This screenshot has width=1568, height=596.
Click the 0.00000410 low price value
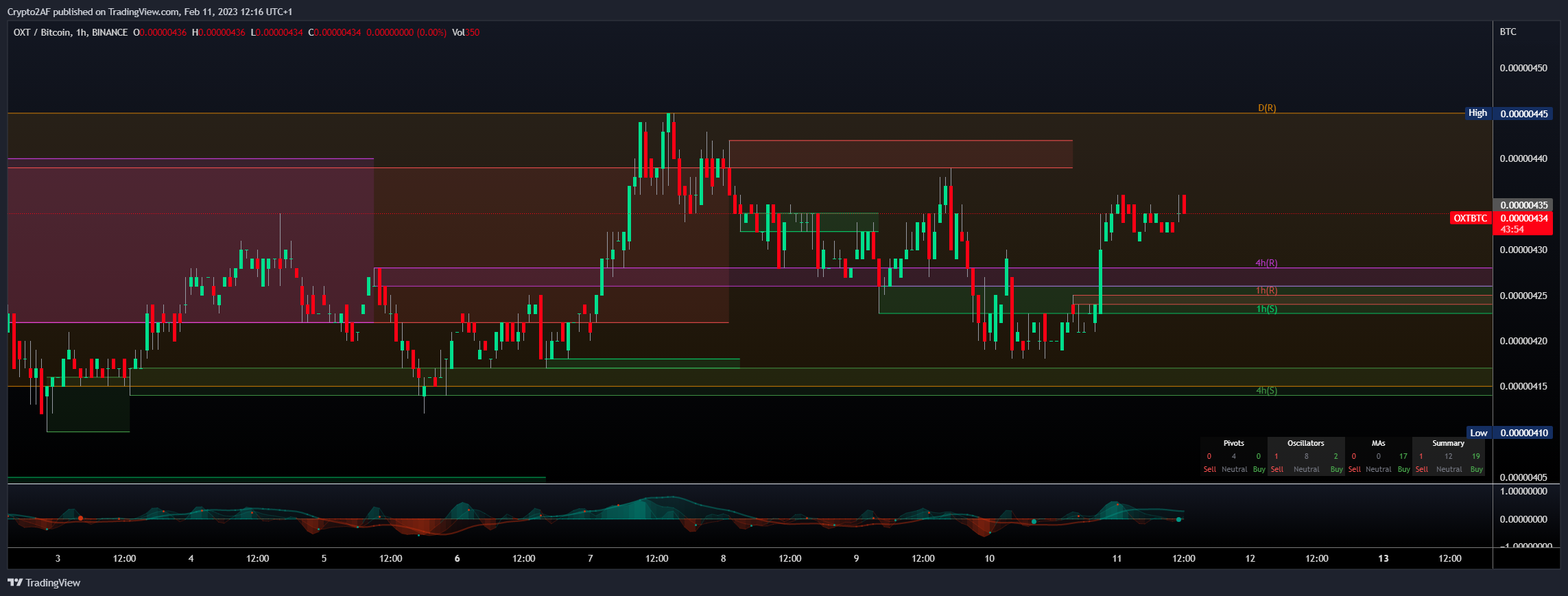tap(1524, 433)
